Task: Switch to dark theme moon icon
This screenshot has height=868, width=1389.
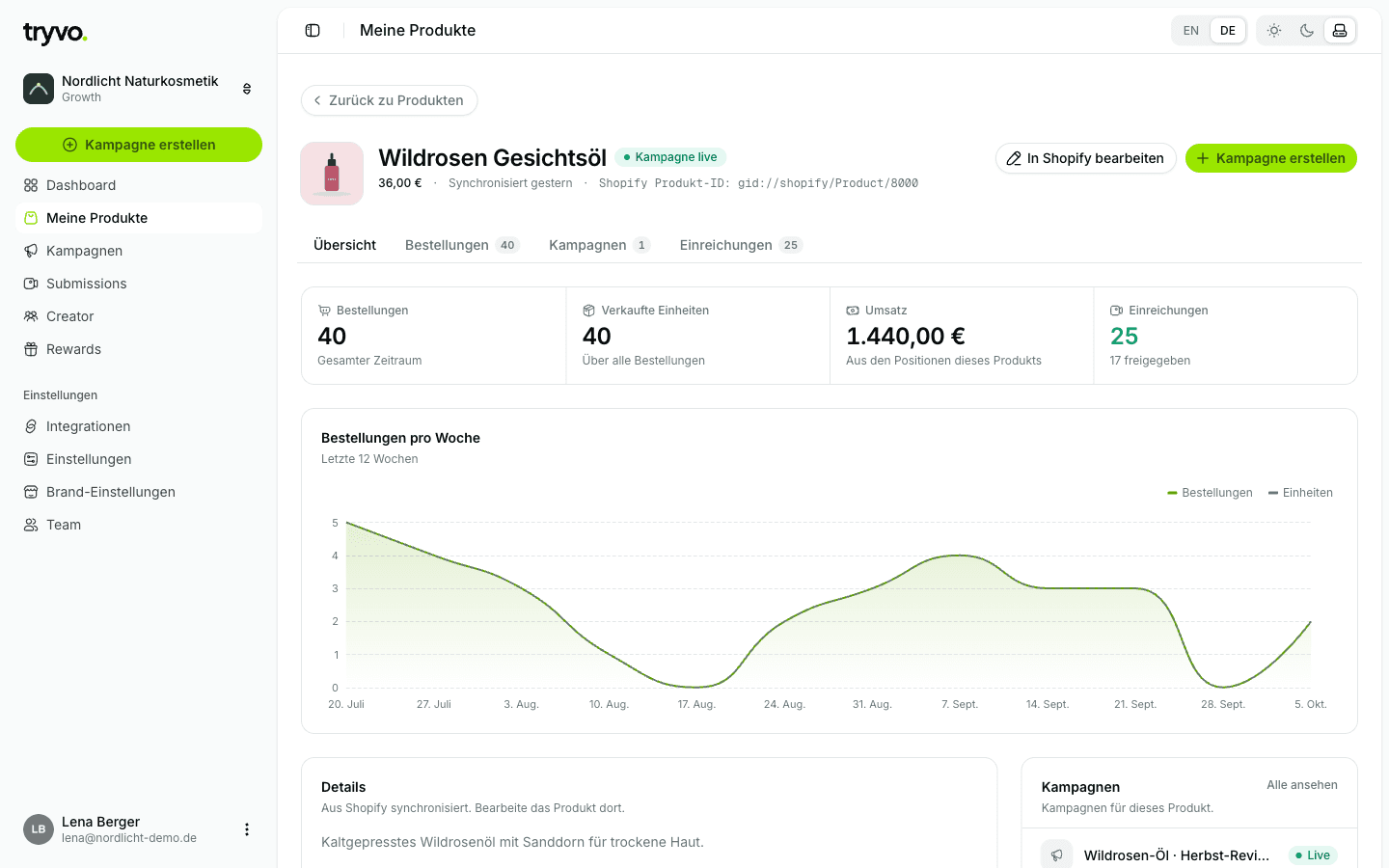Action: (1307, 31)
